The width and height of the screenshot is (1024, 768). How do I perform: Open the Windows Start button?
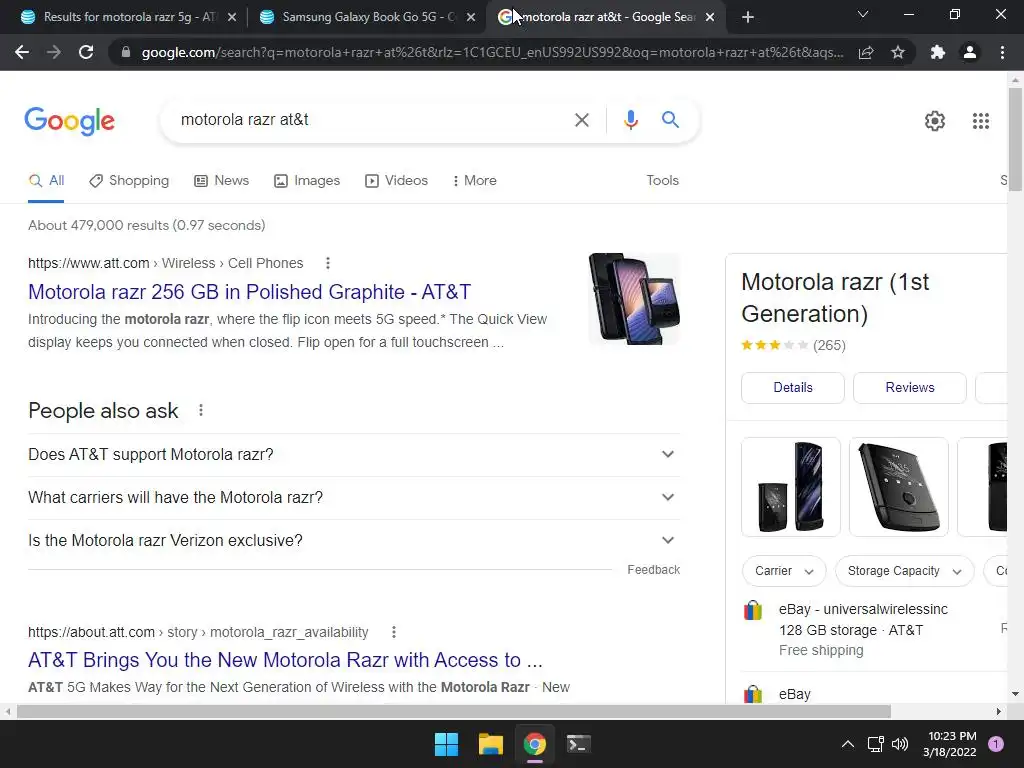(447, 744)
